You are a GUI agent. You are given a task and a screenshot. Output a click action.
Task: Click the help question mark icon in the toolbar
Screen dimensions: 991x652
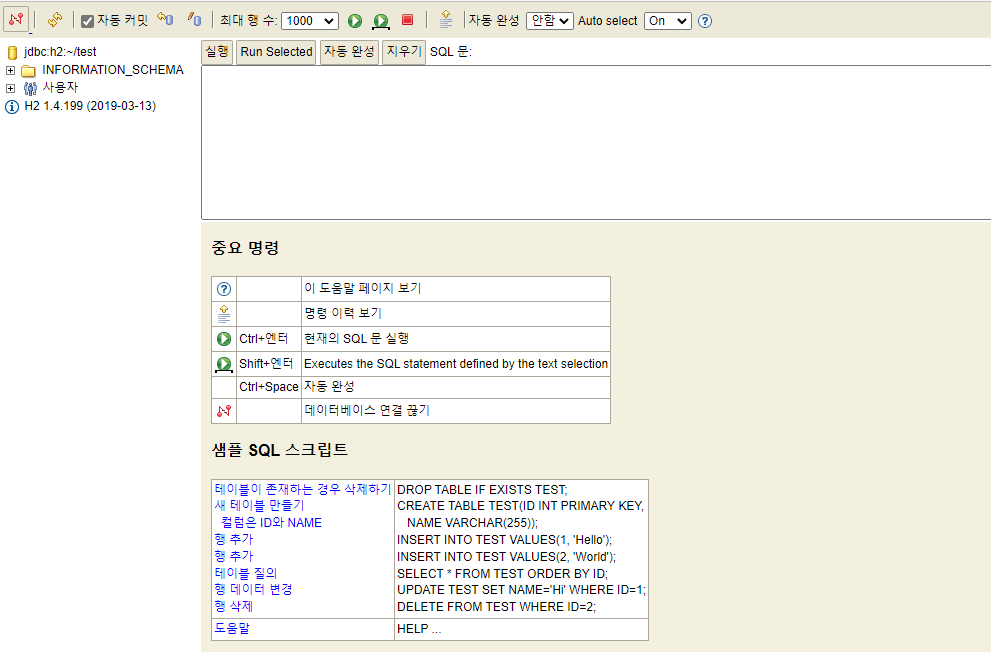tap(705, 21)
